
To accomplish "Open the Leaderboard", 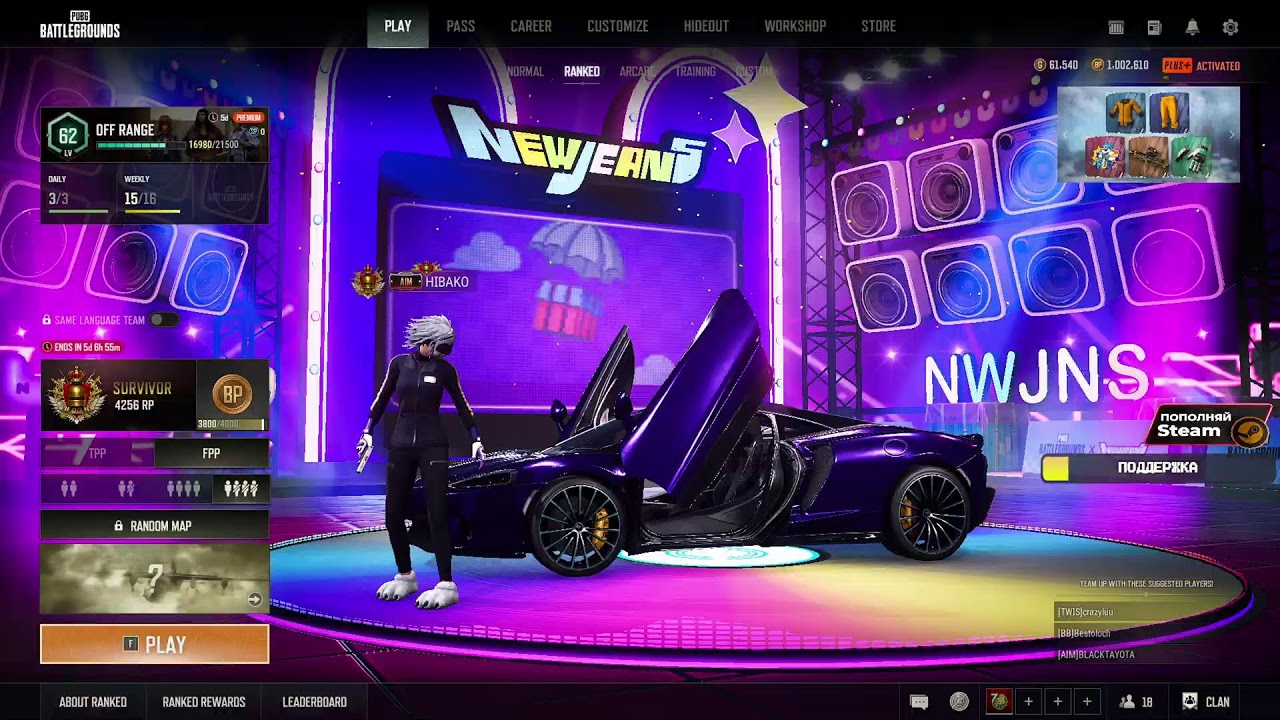I will (315, 702).
